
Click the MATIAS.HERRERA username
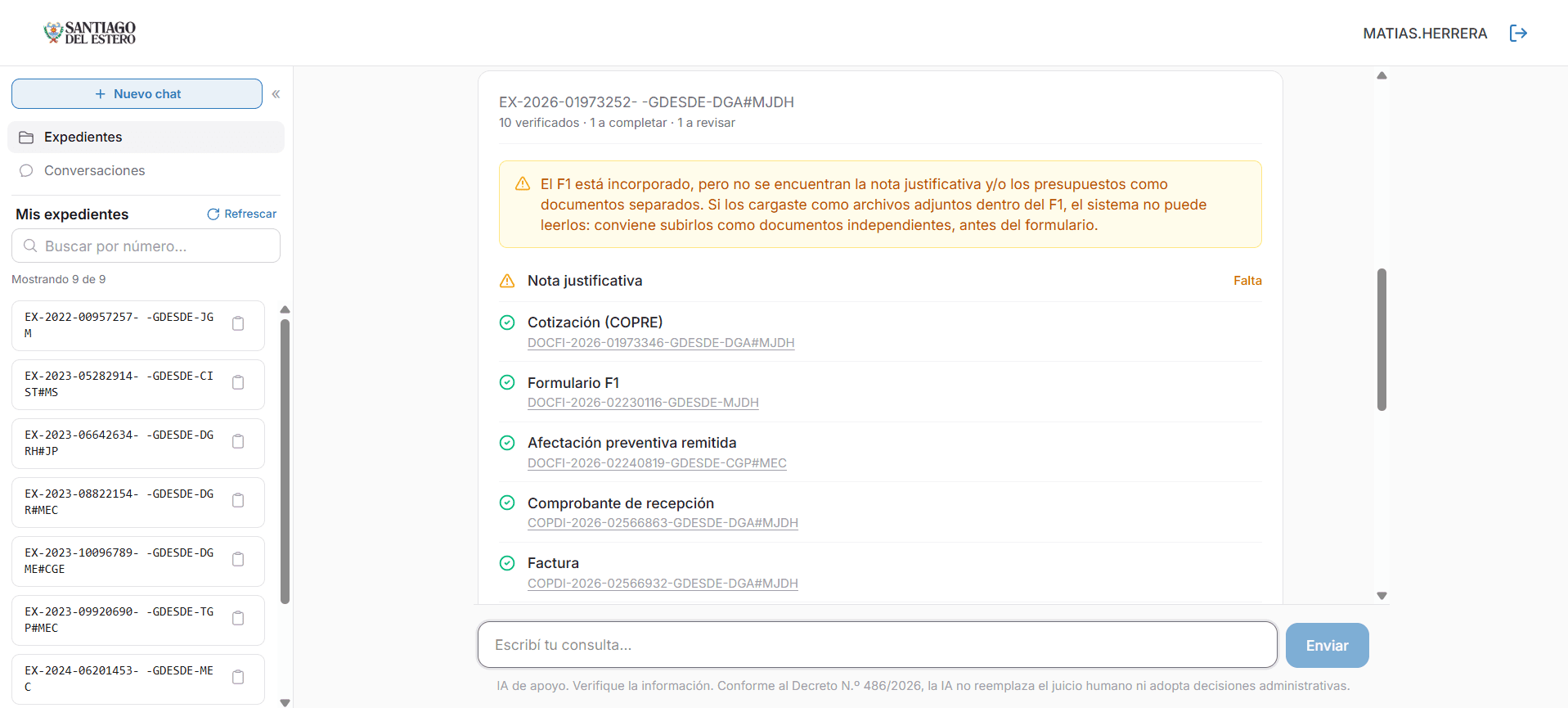[1425, 34]
